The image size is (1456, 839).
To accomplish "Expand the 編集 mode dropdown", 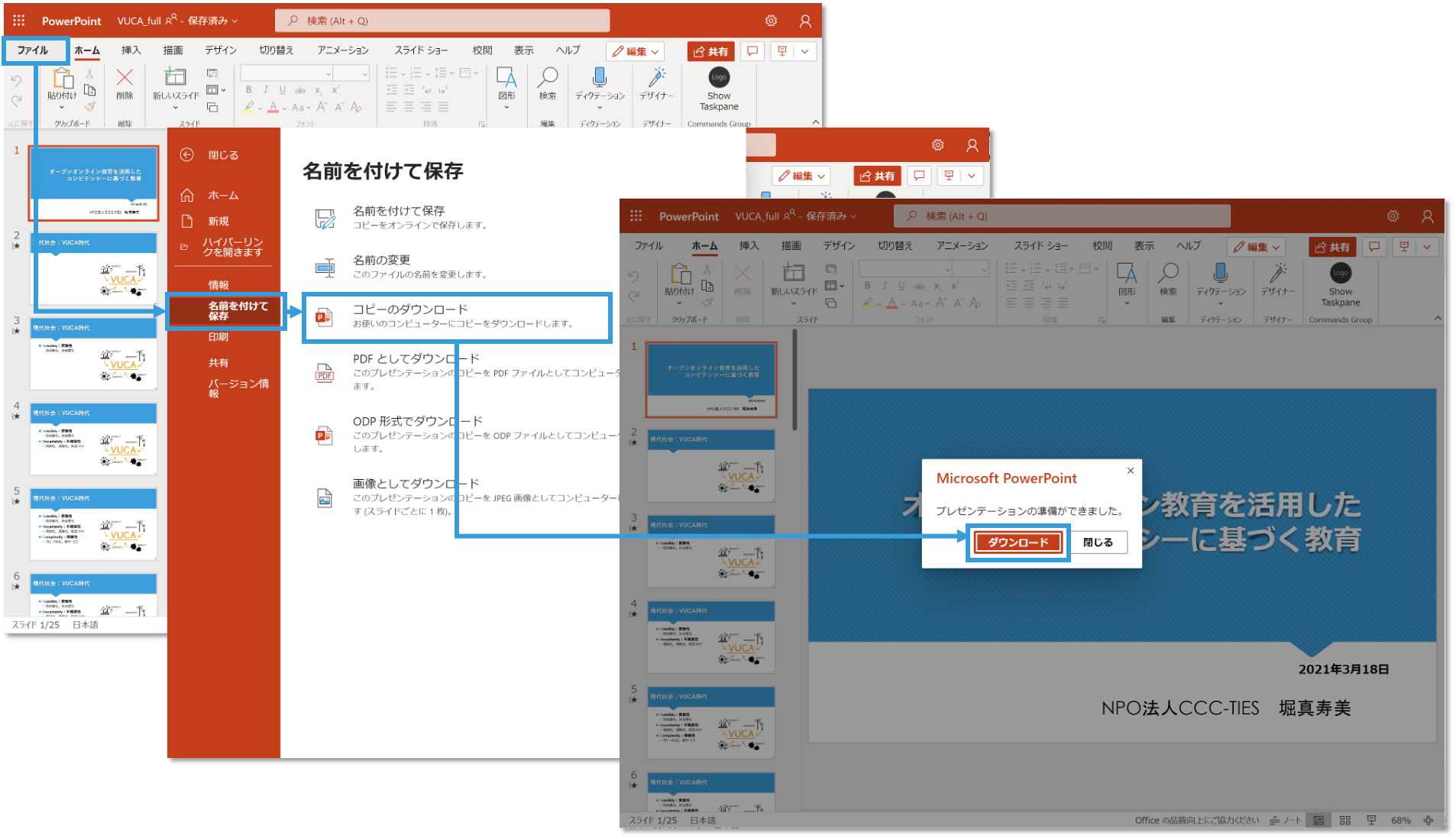I will [635, 51].
